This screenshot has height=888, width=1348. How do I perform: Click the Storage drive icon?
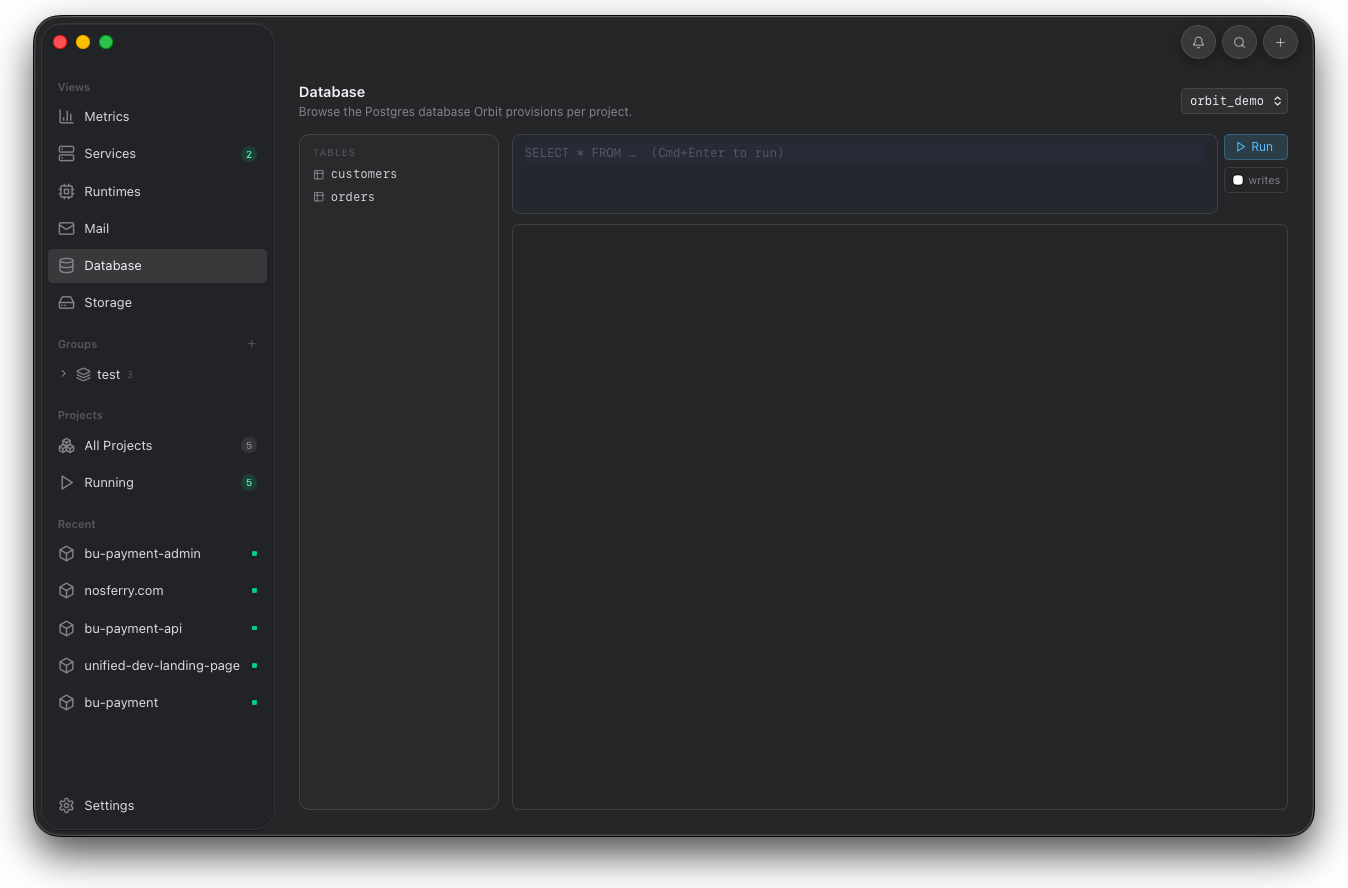[x=66, y=302]
